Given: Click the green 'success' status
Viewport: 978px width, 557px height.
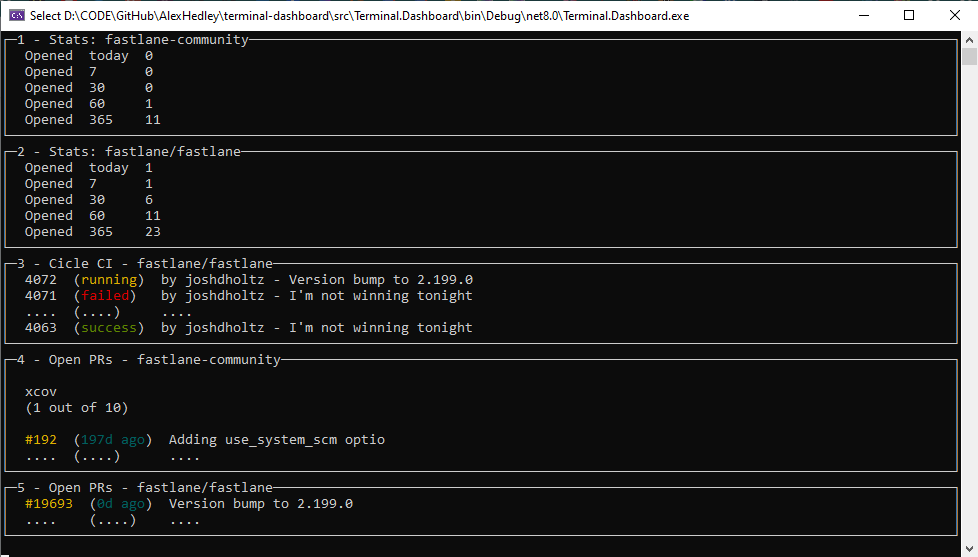Looking at the screenshot, I should point(109,327).
